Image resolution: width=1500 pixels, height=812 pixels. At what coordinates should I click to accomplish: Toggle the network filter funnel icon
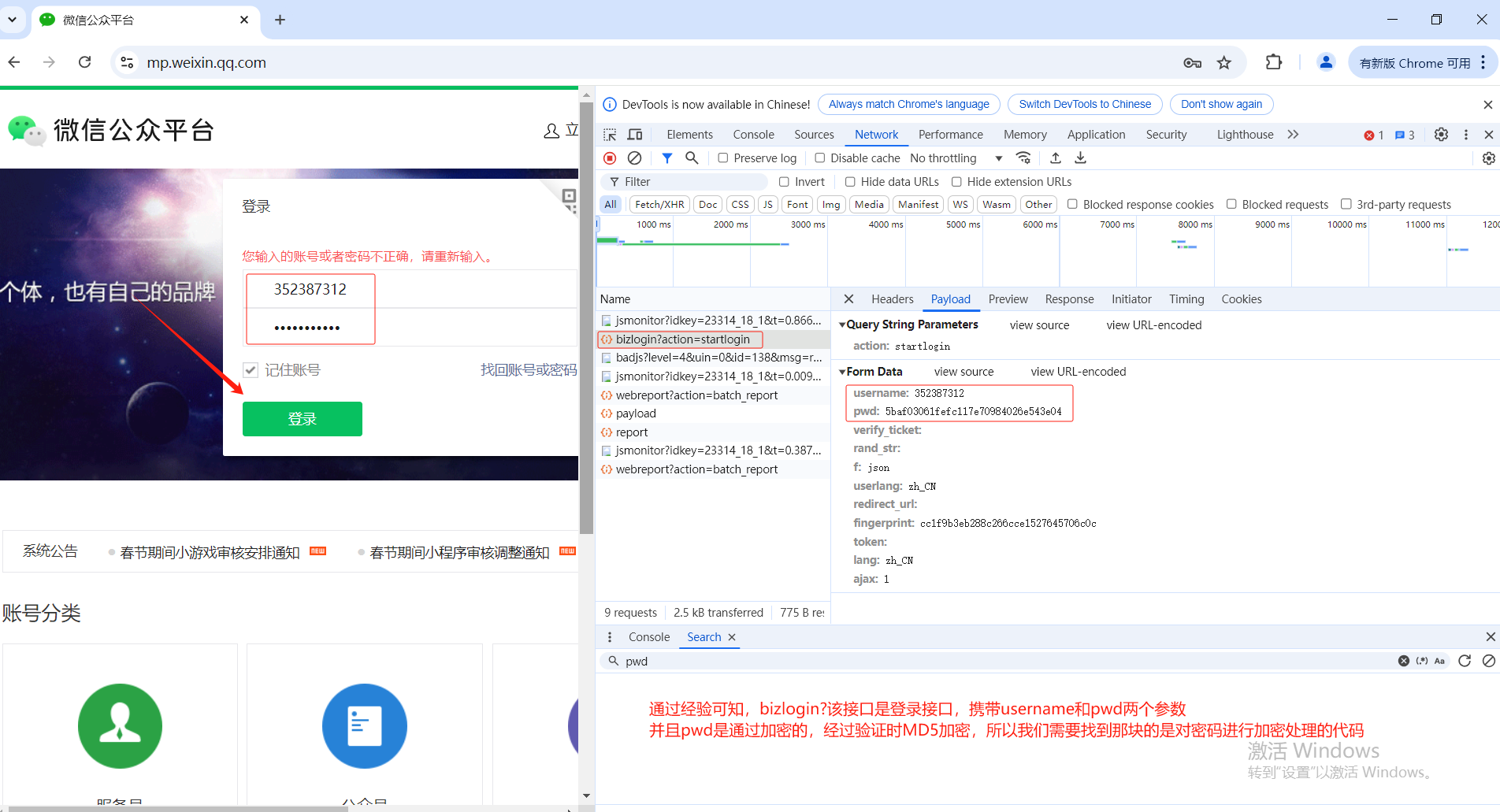[x=667, y=158]
